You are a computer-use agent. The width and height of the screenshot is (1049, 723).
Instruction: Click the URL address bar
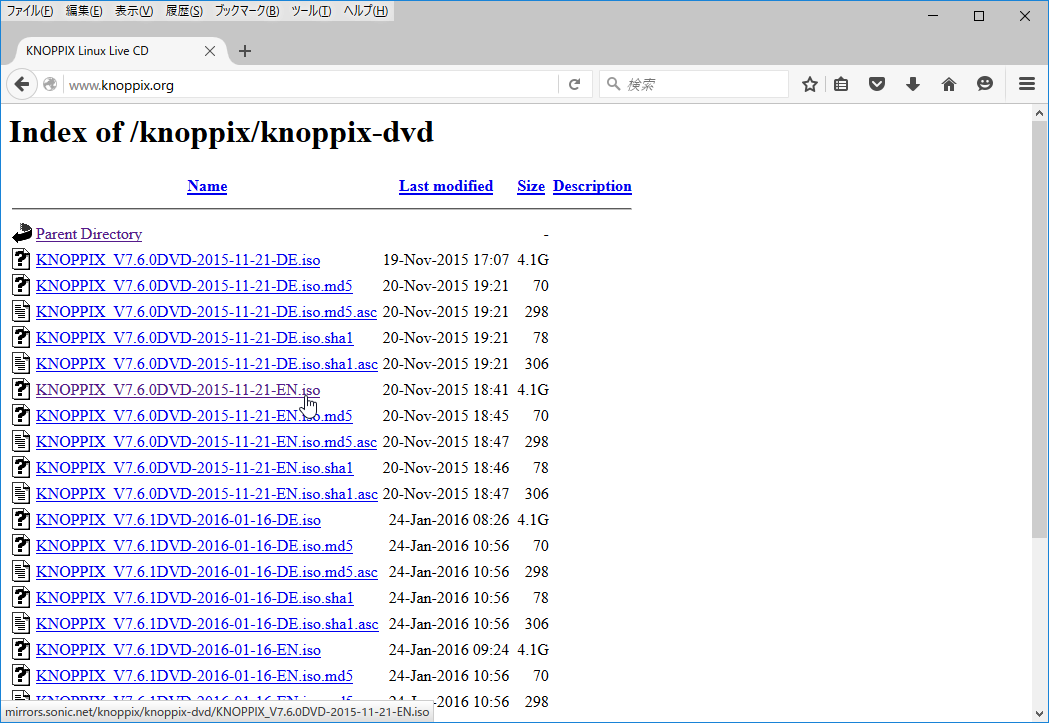309,85
